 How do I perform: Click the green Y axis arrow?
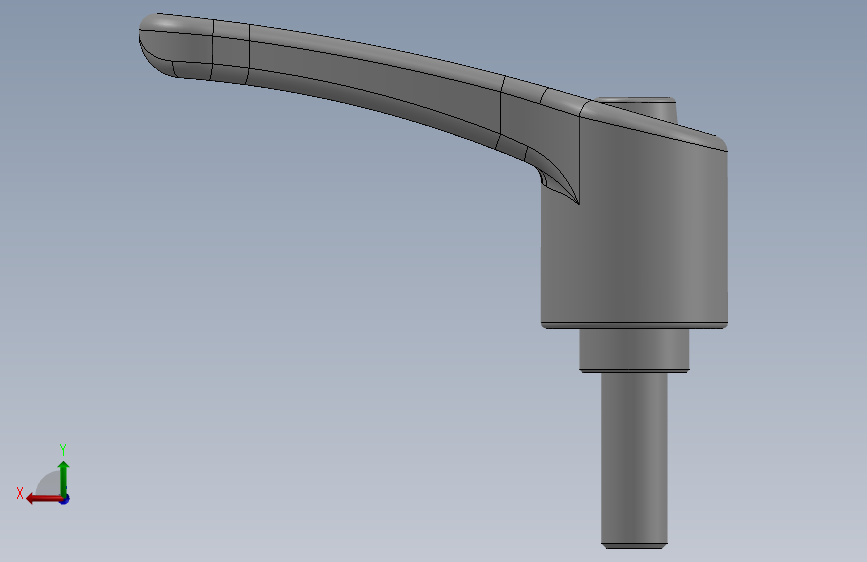[64, 478]
